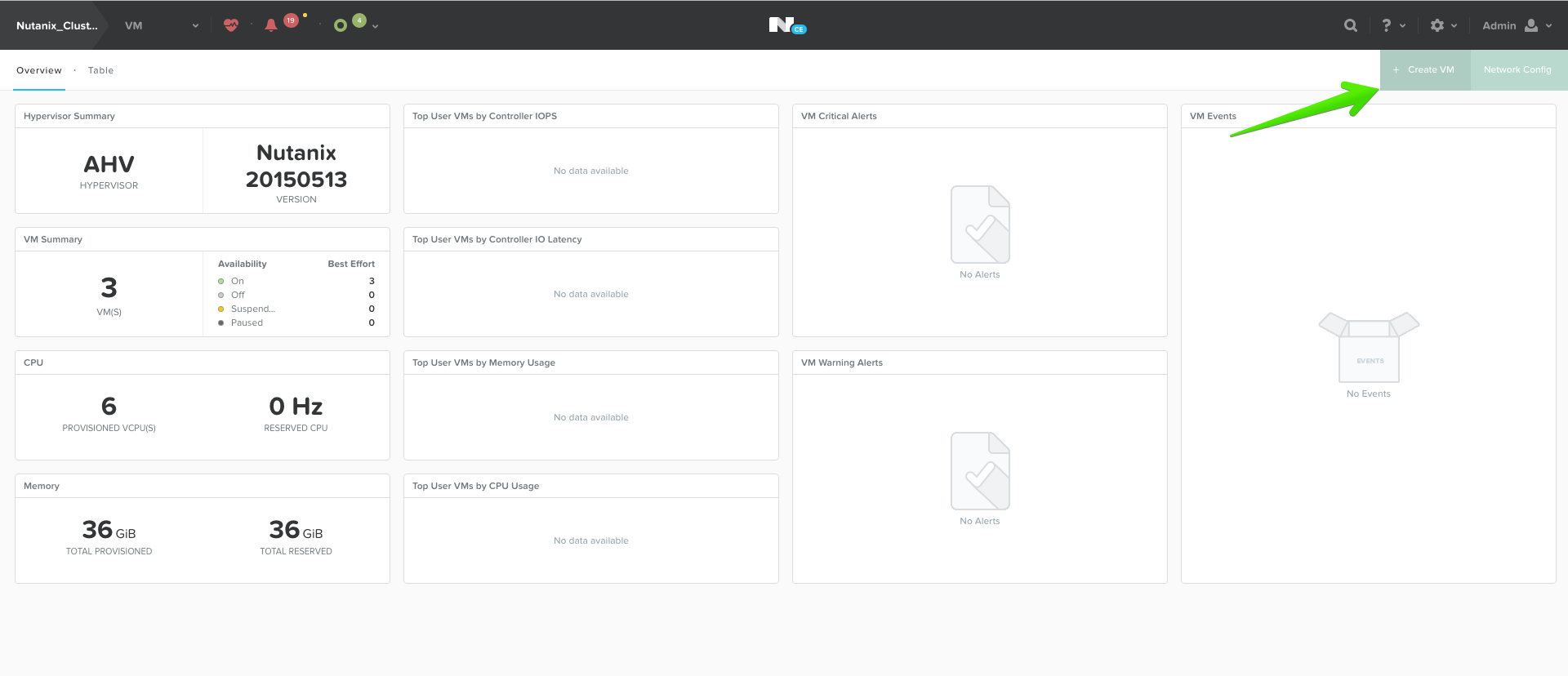
Task: Open Network Config
Action: [1519, 70]
